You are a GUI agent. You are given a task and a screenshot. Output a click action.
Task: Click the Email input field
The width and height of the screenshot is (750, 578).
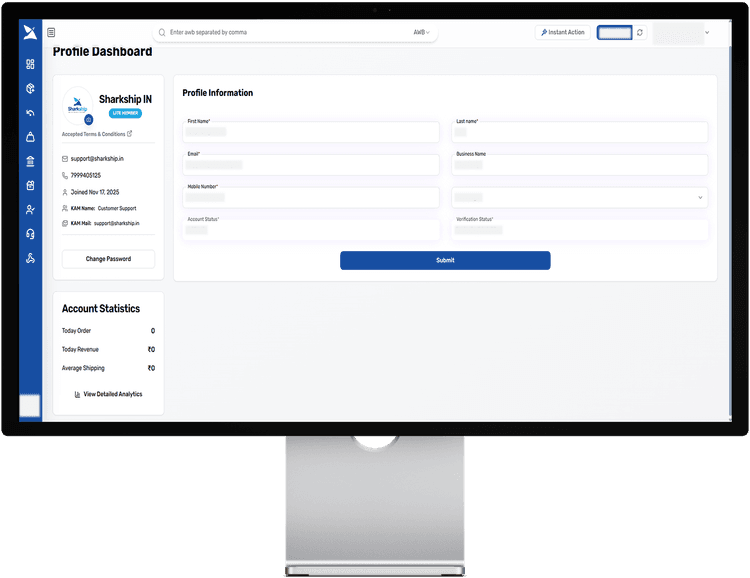pyautogui.click(x=311, y=165)
